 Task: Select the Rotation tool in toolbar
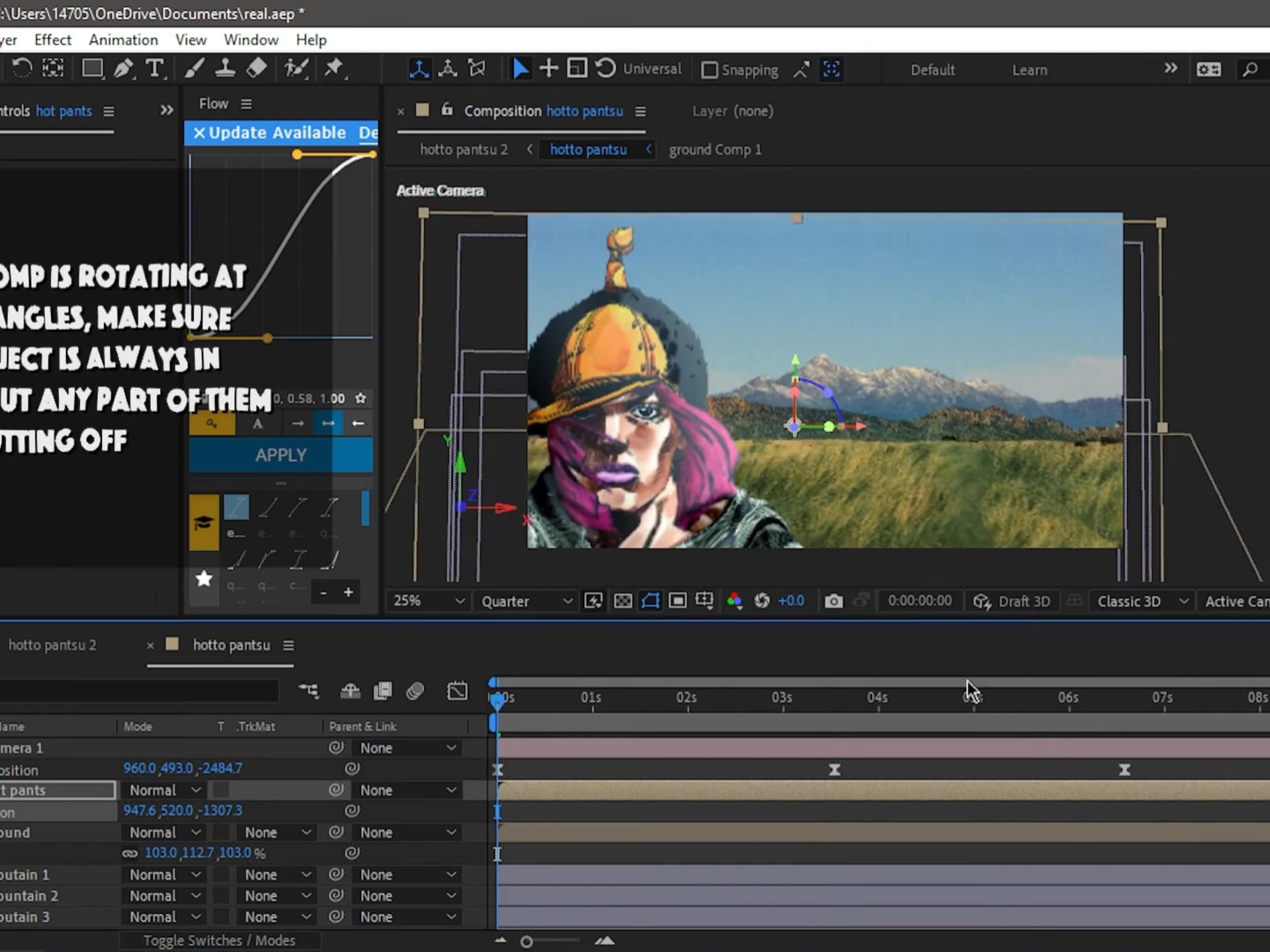(x=21, y=68)
